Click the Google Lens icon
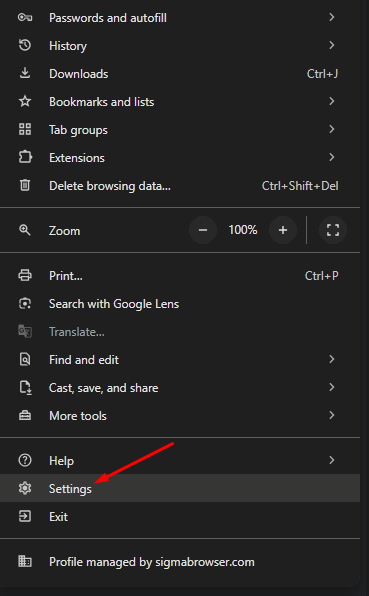369x596 pixels. 25,303
